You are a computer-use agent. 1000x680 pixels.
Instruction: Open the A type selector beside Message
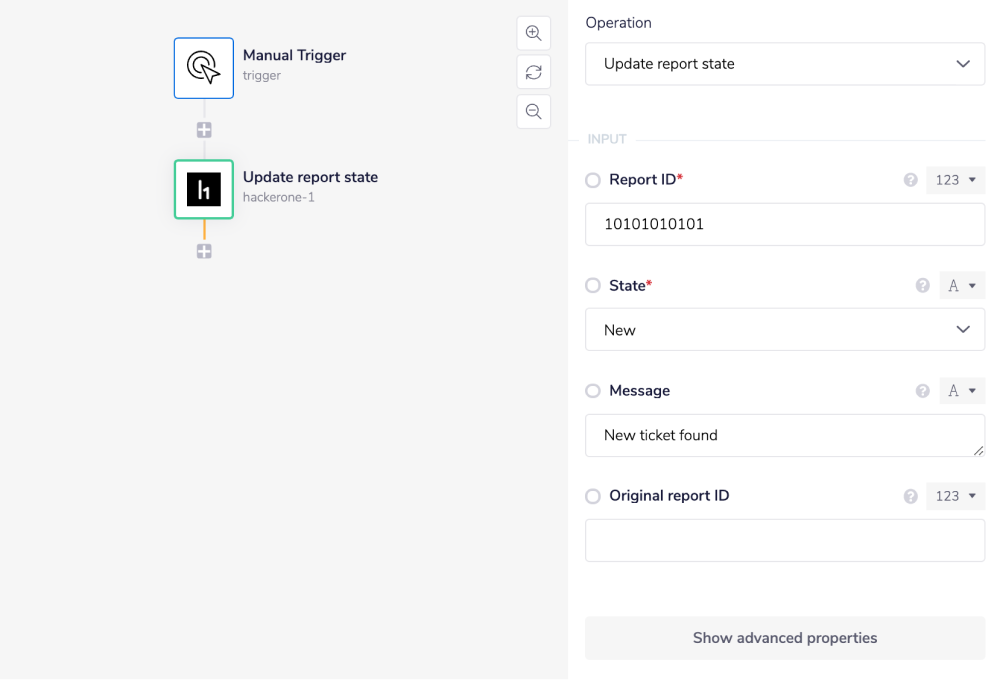pyautogui.click(x=962, y=390)
